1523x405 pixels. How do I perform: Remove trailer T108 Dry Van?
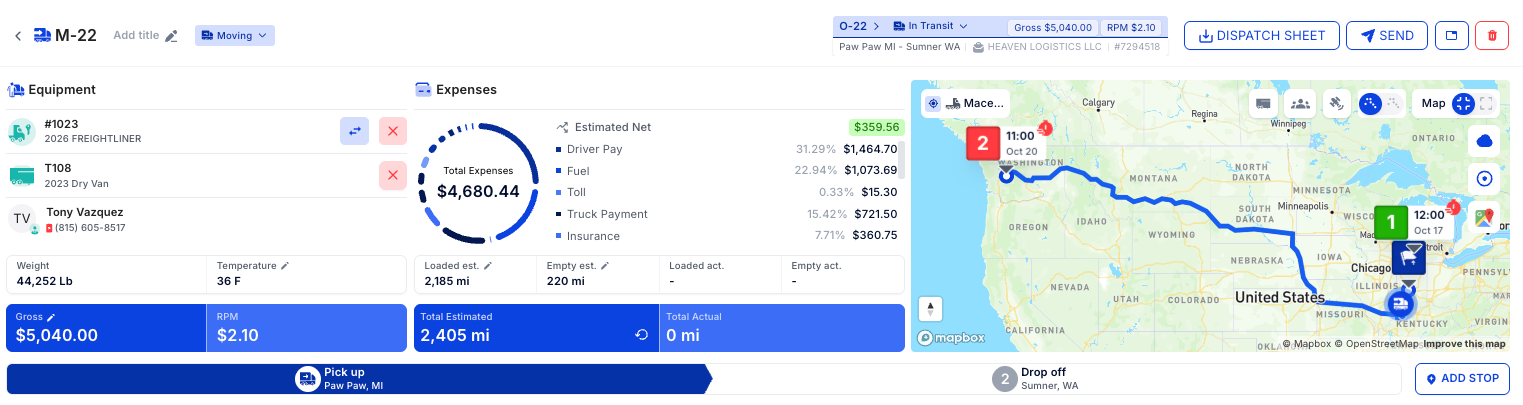[393, 176]
